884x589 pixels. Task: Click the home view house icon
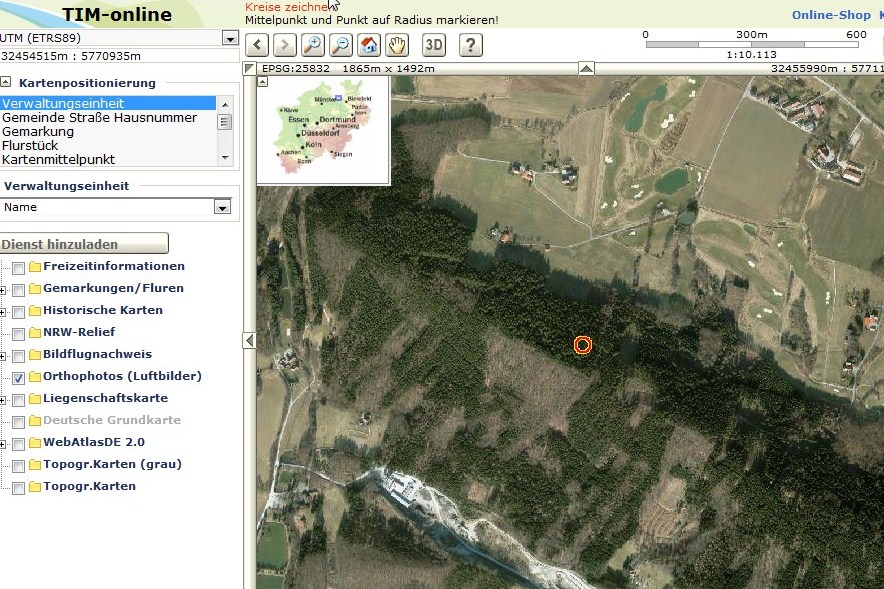369,45
